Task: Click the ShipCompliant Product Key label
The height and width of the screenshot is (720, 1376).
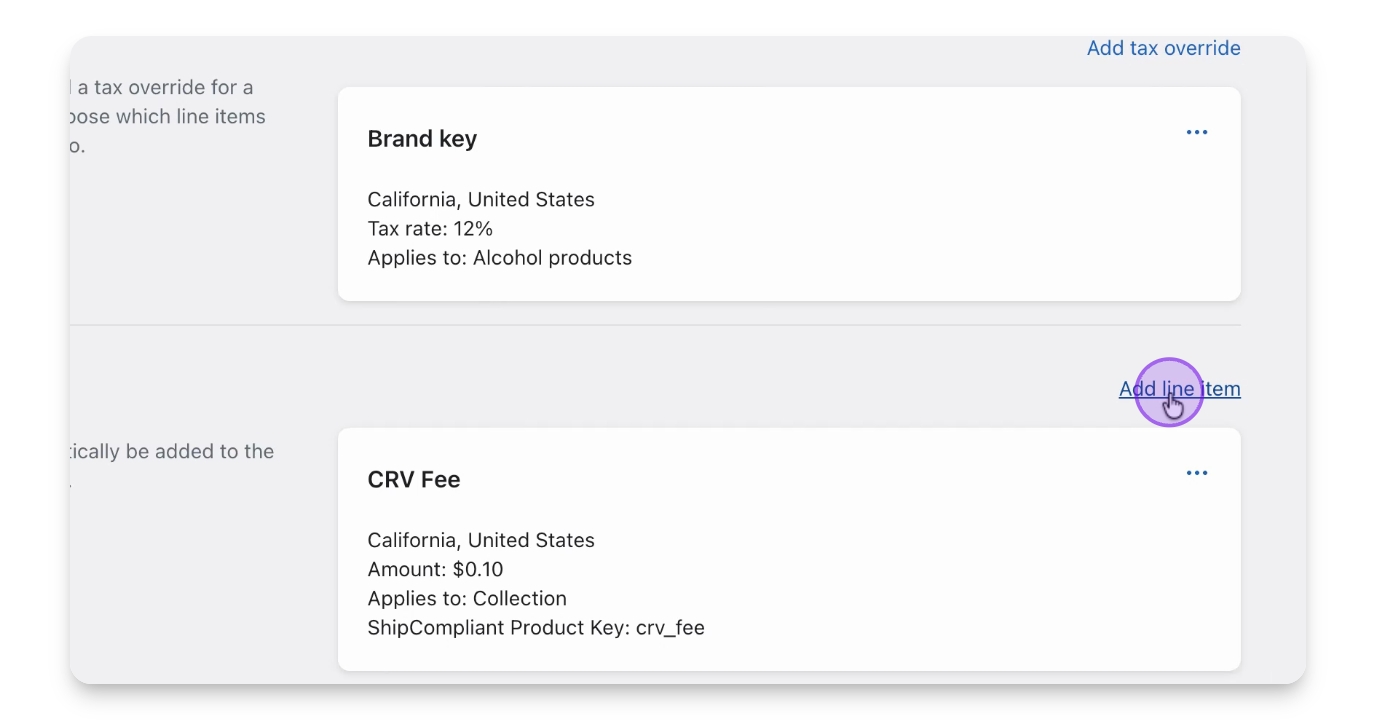Action: (498, 628)
